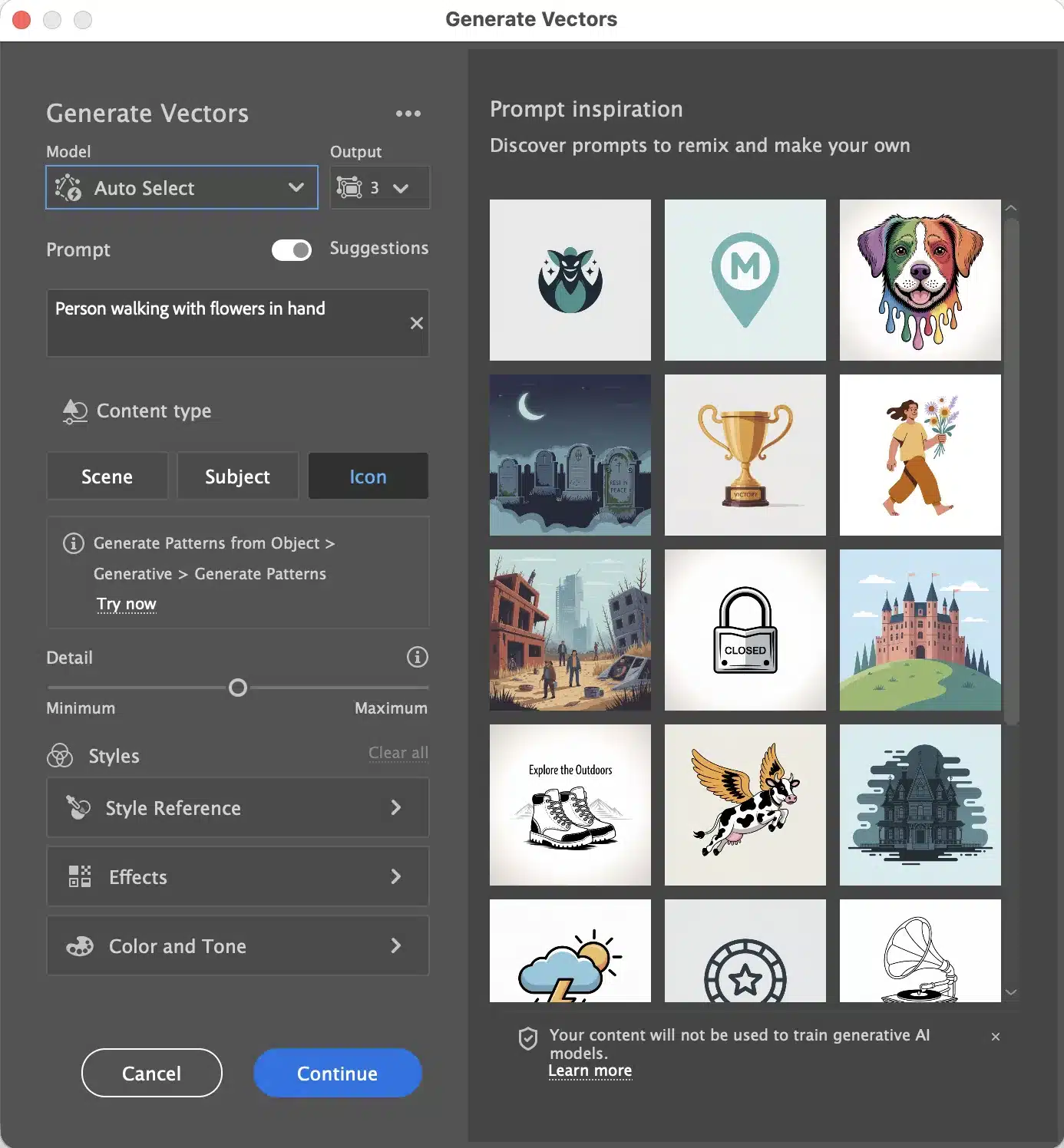Image resolution: width=1064 pixels, height=1148 pixels.
Task: Click the Auto Select model sparkle icon
Action: 68,187
